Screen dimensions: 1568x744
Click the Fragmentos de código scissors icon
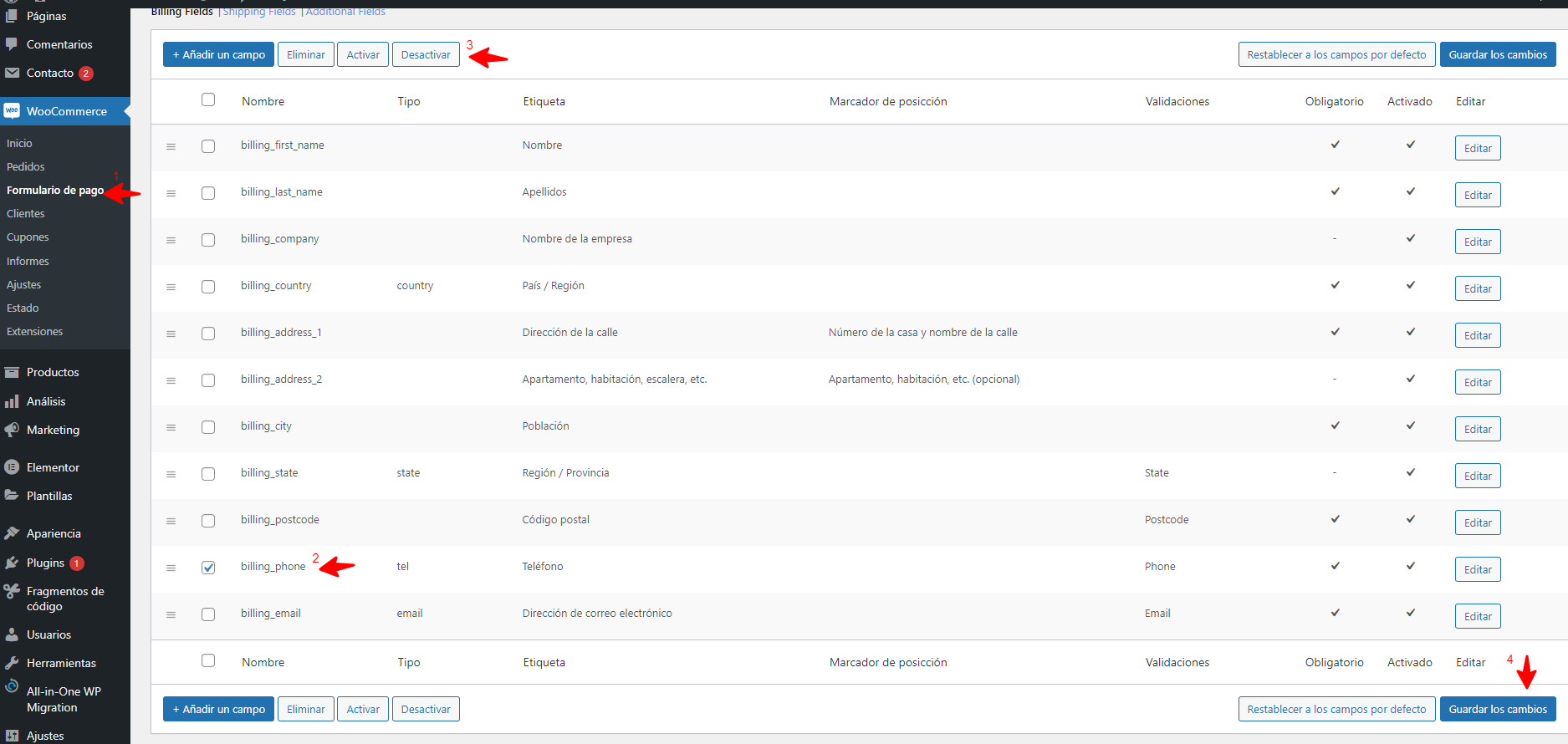click(x=12, y=592)
